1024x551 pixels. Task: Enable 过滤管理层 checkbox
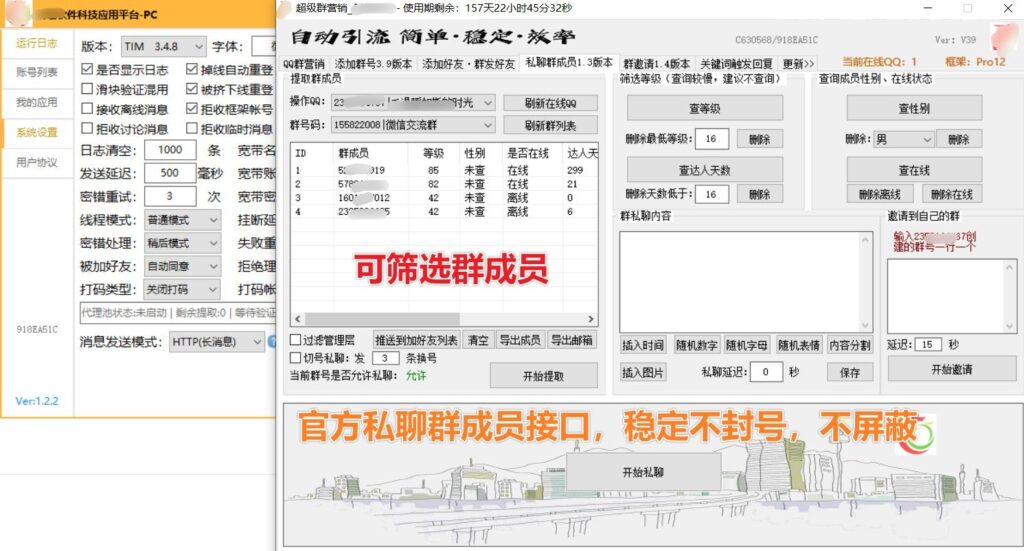296,339
